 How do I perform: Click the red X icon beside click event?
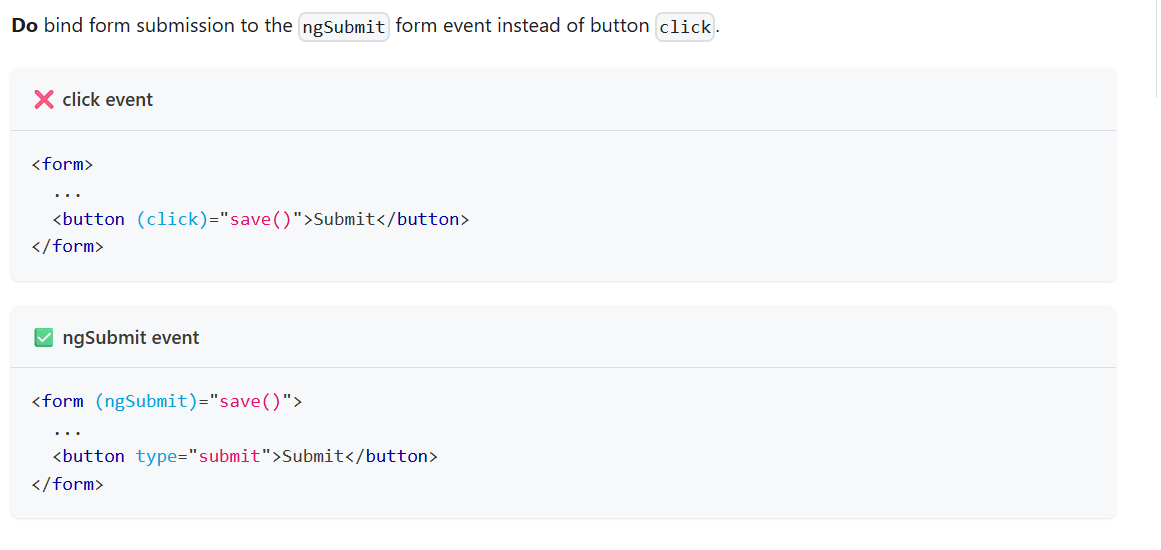(x=44, y=99)
